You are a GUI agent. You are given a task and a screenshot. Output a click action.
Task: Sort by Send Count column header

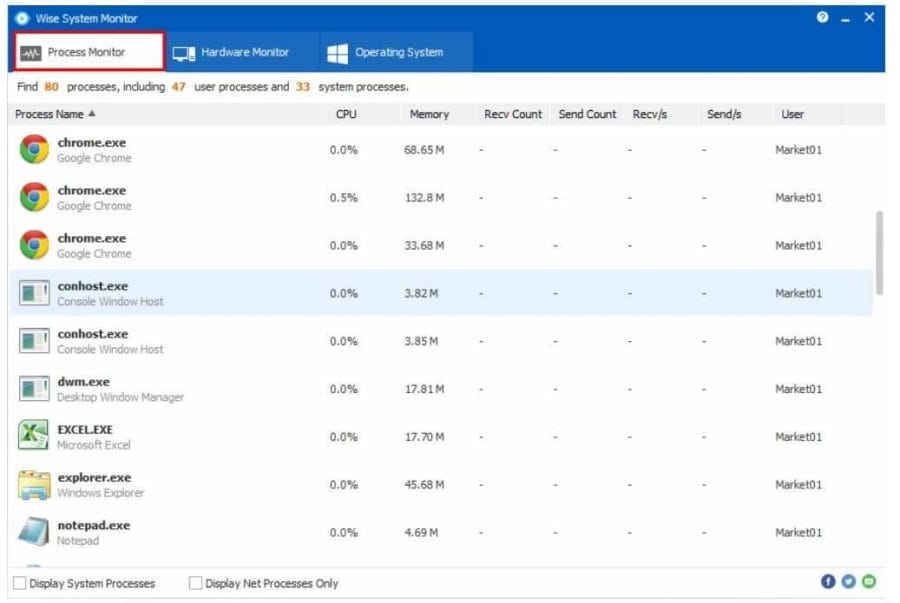pyautogui.click(x=587, y=114)
